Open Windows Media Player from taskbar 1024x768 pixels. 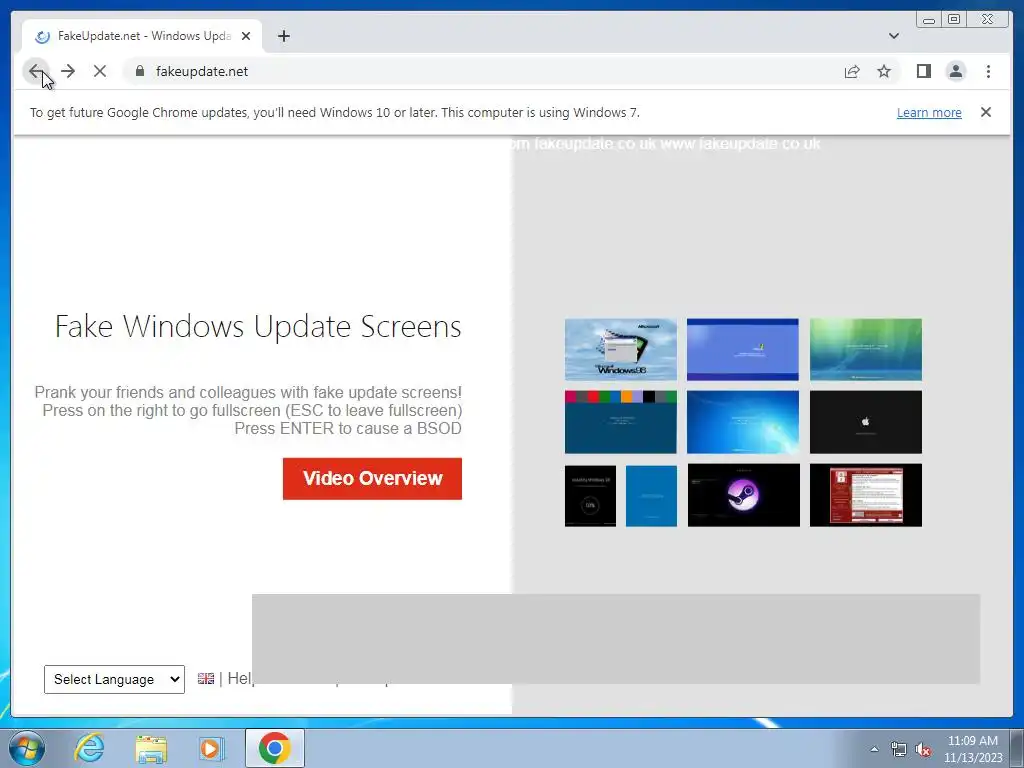coord(211,748)
